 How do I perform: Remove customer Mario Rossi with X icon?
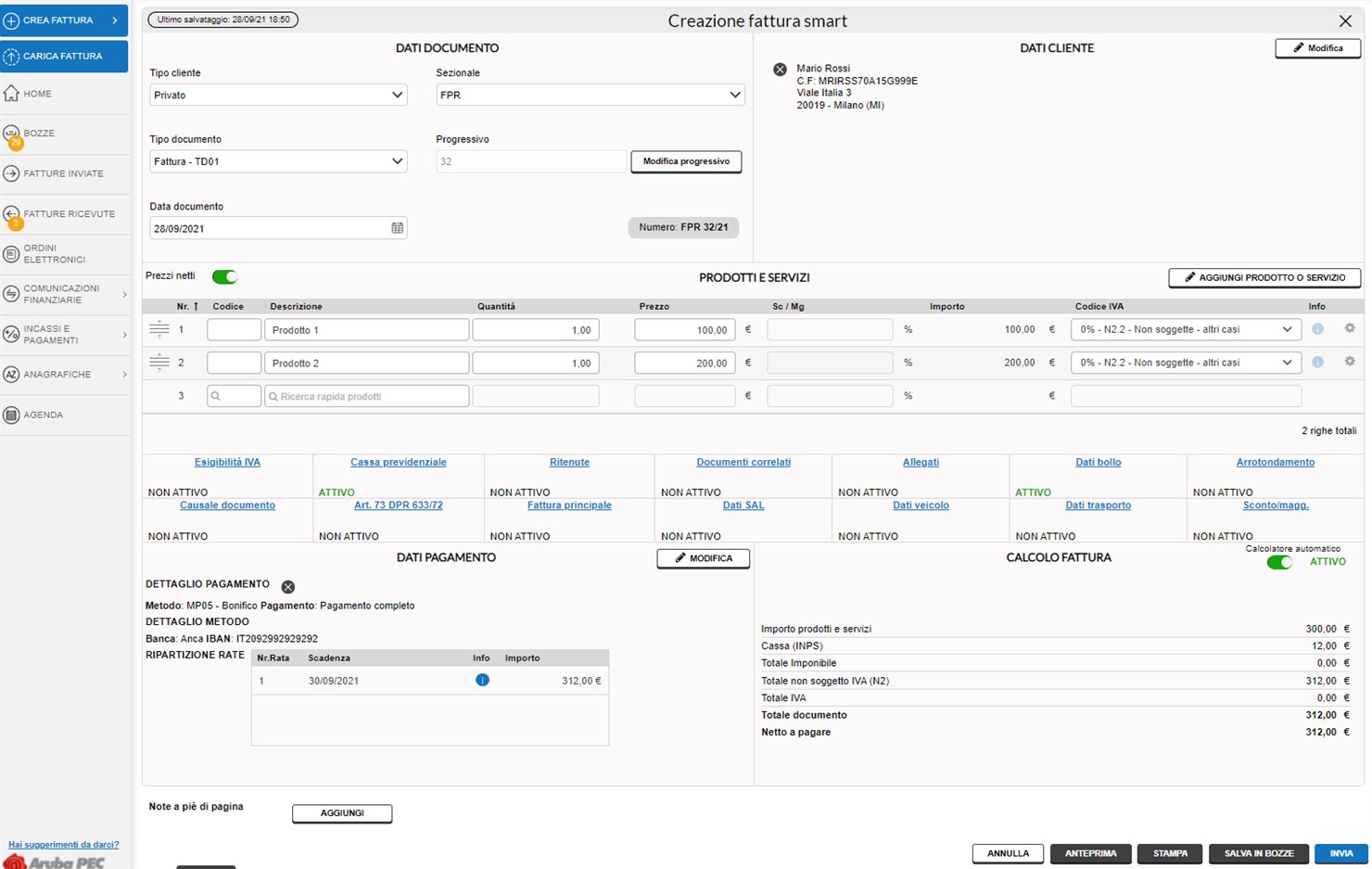pos(780,70)
